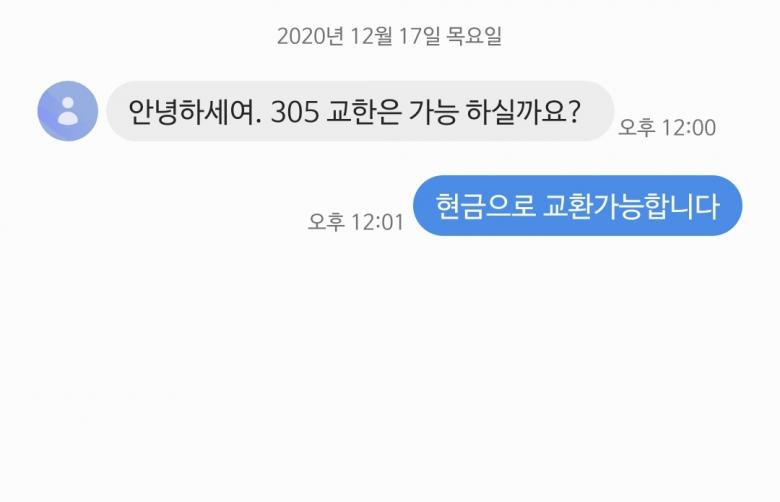This screenshot has height=502, width=780.
Task: Tap the white person silhouette inside the avatar
Action: 68,111
